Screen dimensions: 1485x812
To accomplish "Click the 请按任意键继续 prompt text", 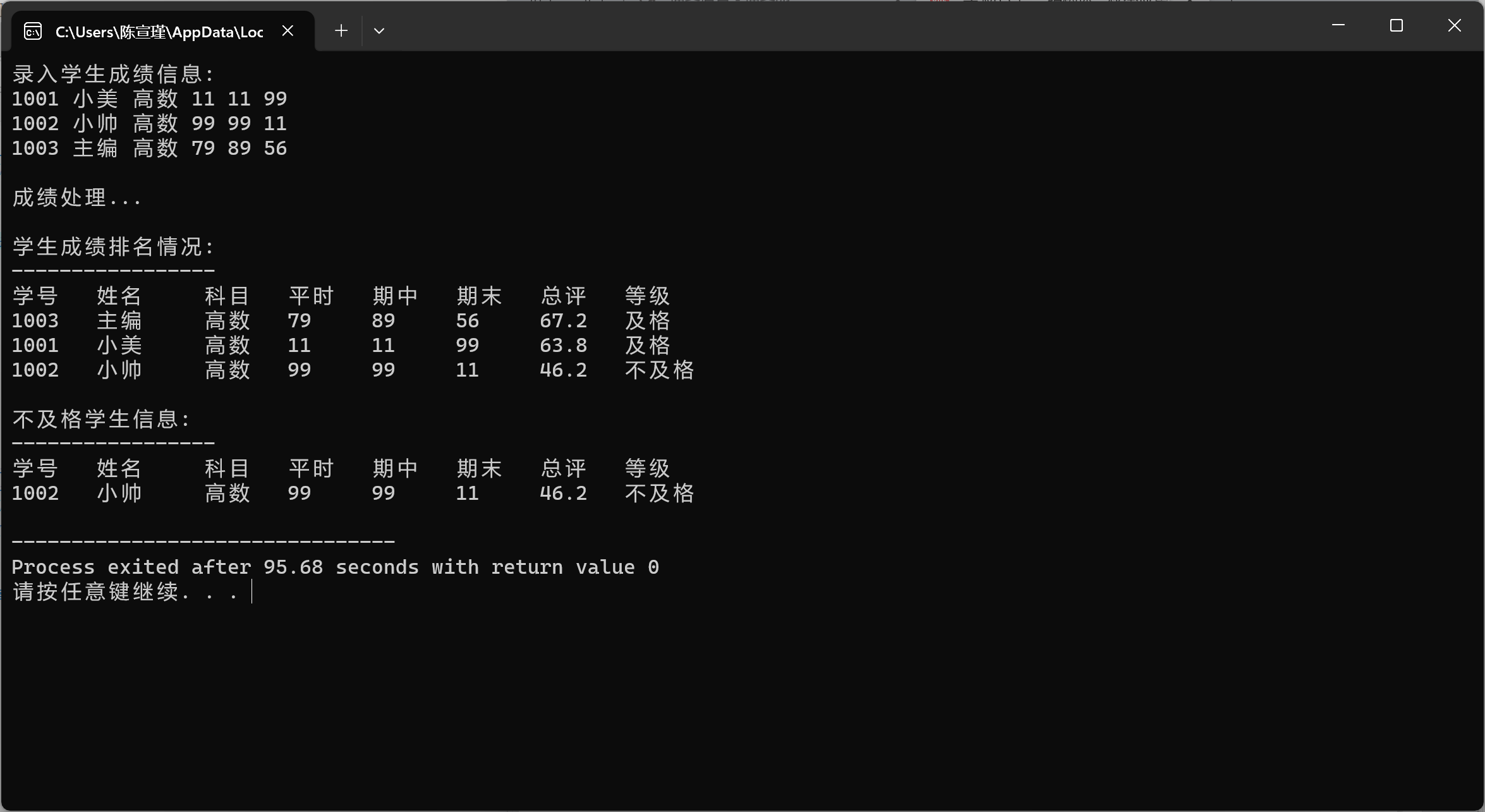I will coord(125,592).
